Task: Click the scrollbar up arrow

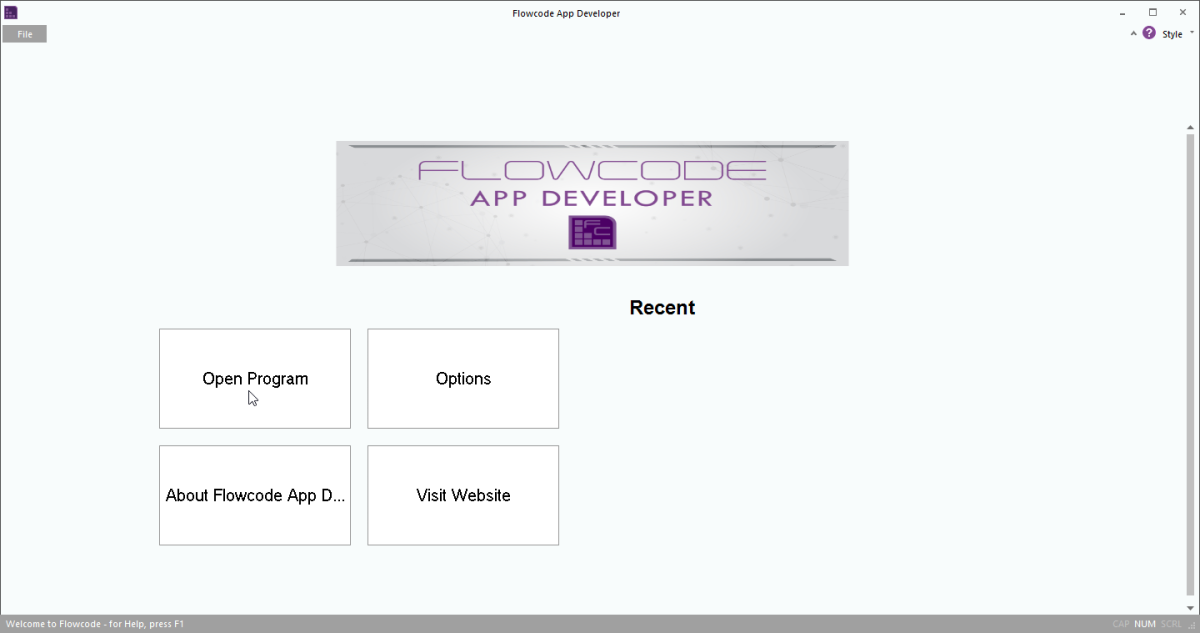Action: click(1189, 127)
